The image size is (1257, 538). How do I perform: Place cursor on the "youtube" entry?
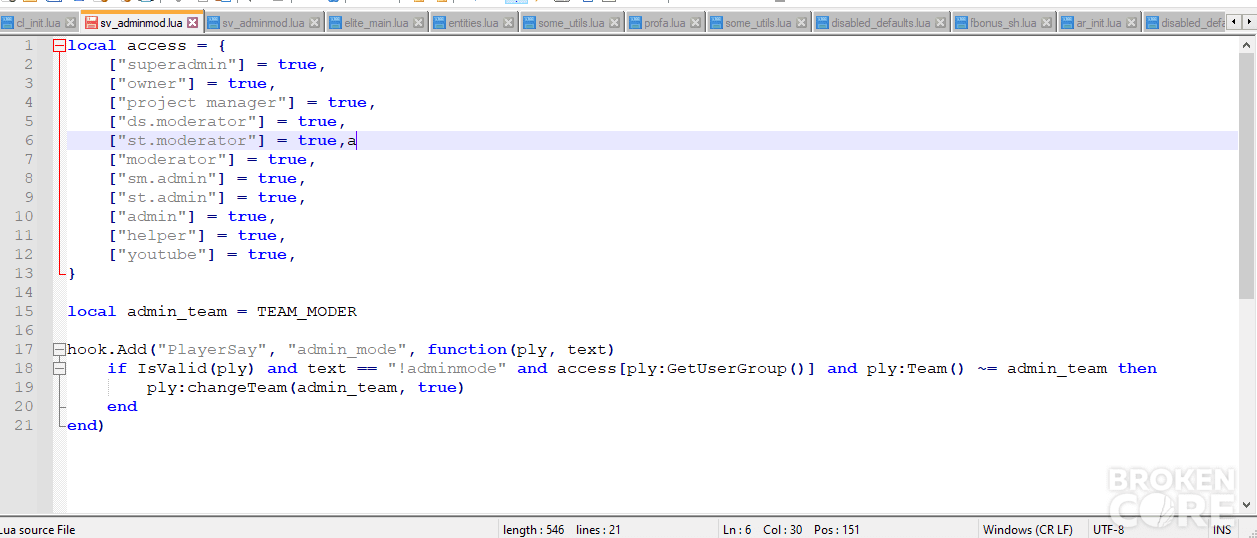pyautogui.click(x=168, y=254)
